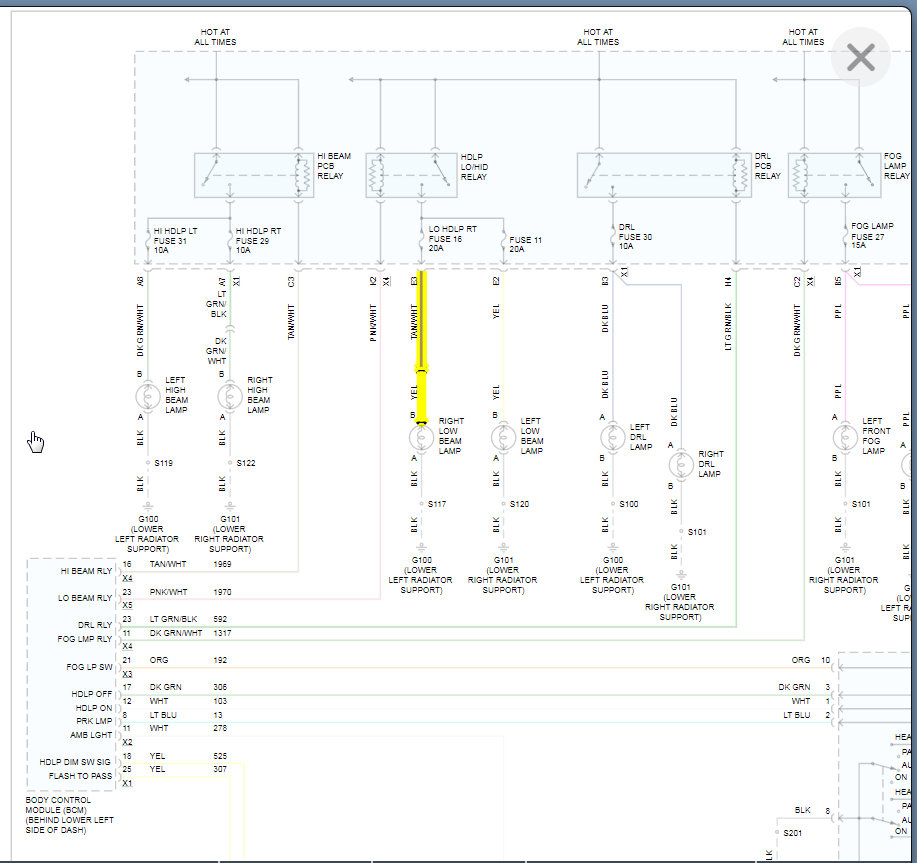
Task: Click FOG LAMP FUSE 27 label
Action: 872,235
